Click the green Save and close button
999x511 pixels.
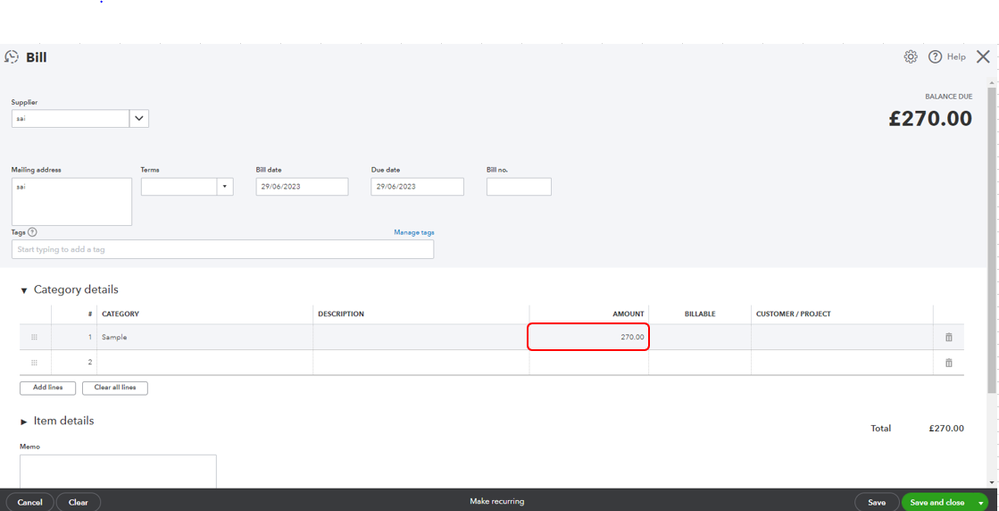tap(937, 502)
